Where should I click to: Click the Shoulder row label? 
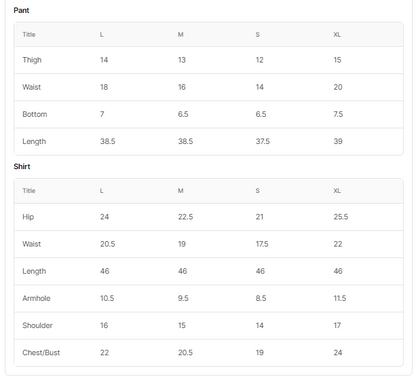(x=37, y=325)
